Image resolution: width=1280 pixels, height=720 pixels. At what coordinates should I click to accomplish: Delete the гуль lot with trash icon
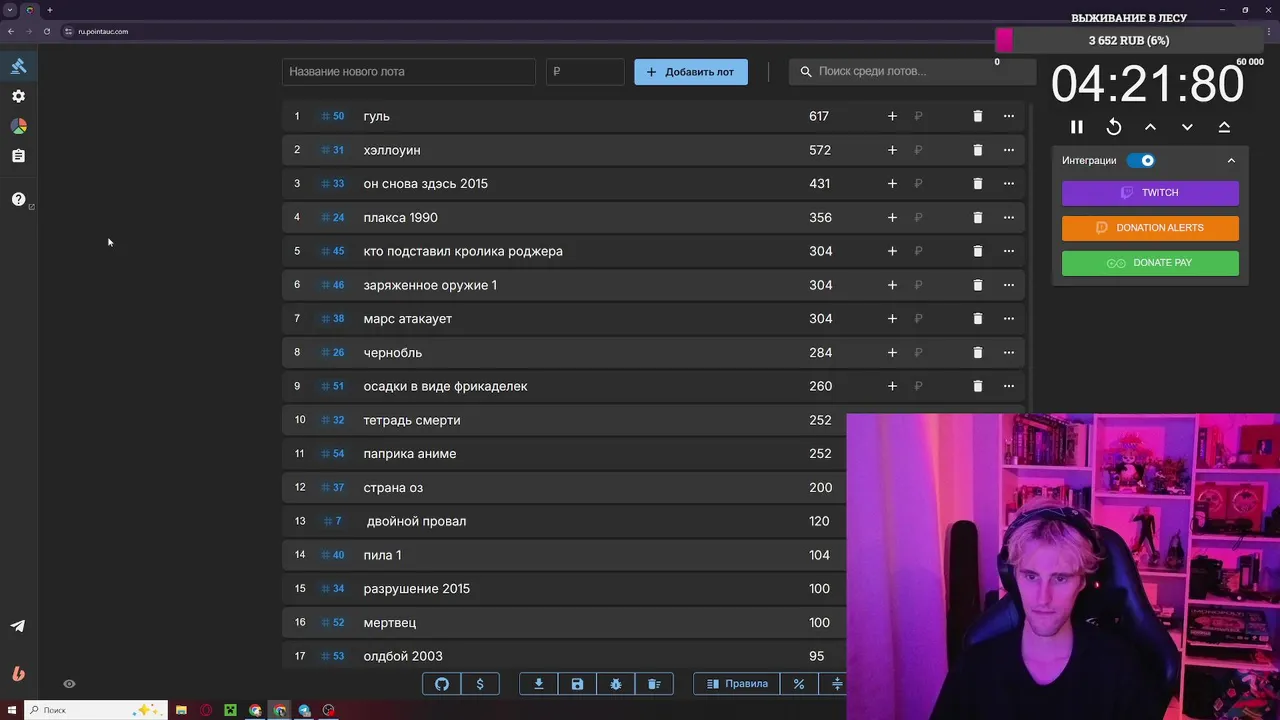[x=978, y=116]
